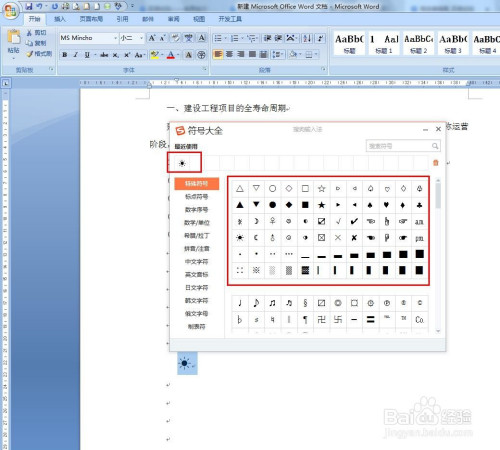The height and width of the screenshot is (450, 500).
Task: Switch to the 页面布局 ribbon tab
Action: pos(91,19)
